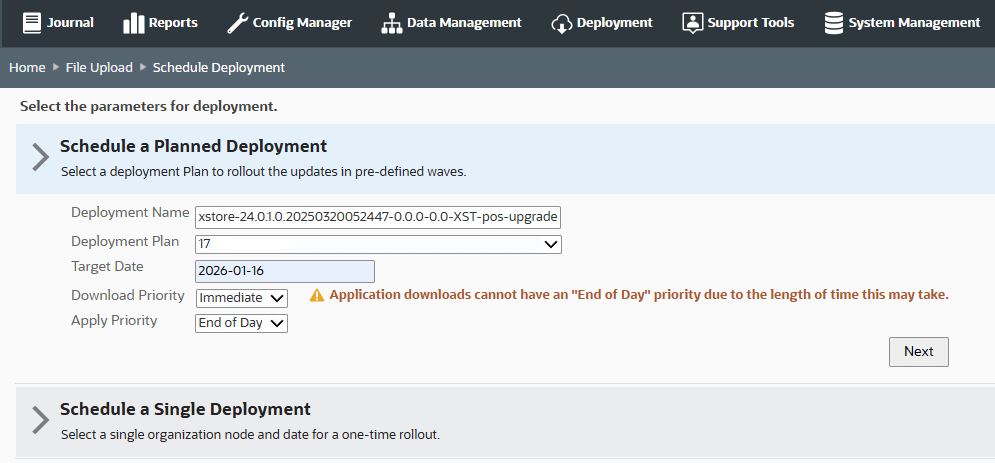Collapse the Schedule a Planned Deployment chevron

(41, 157)
